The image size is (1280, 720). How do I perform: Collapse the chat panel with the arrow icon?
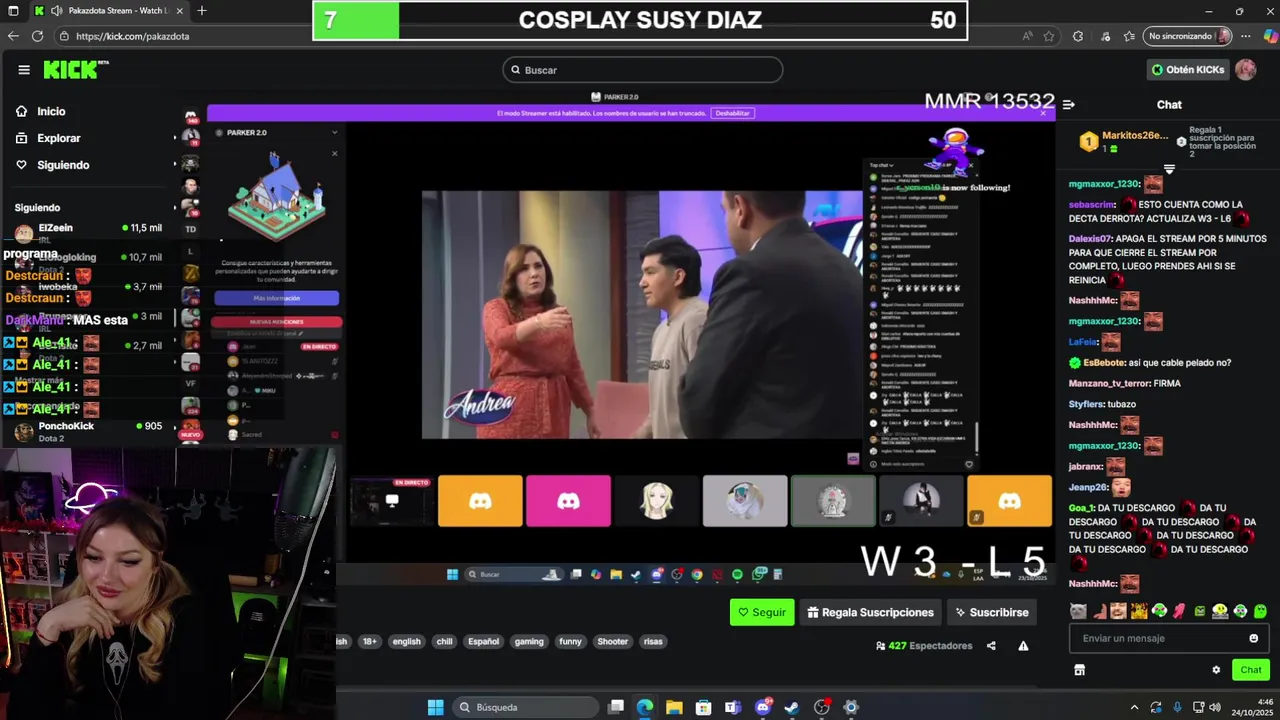pos(1068,104)
